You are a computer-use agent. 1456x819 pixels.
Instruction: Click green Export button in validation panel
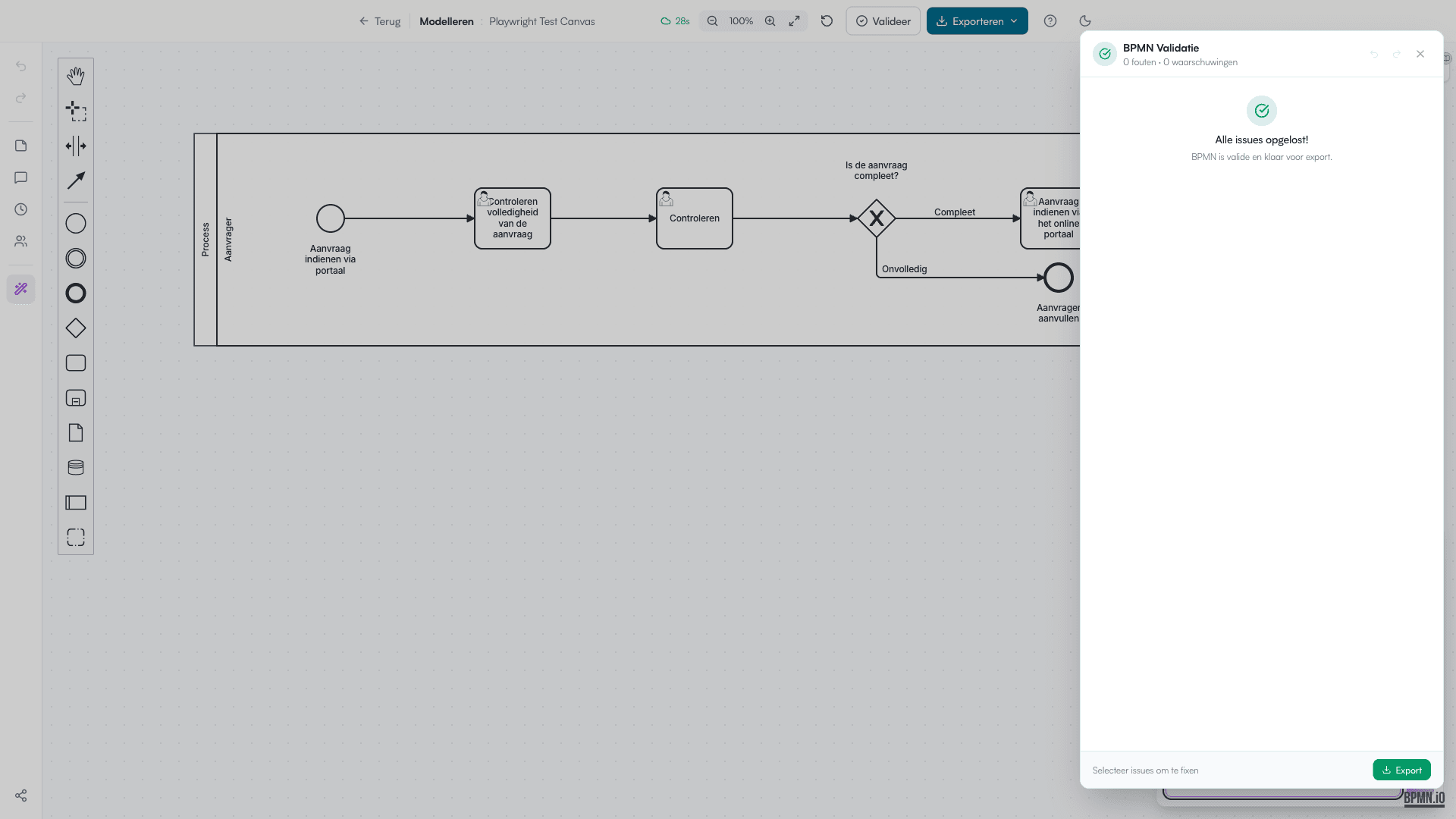tap(1401, 770)
